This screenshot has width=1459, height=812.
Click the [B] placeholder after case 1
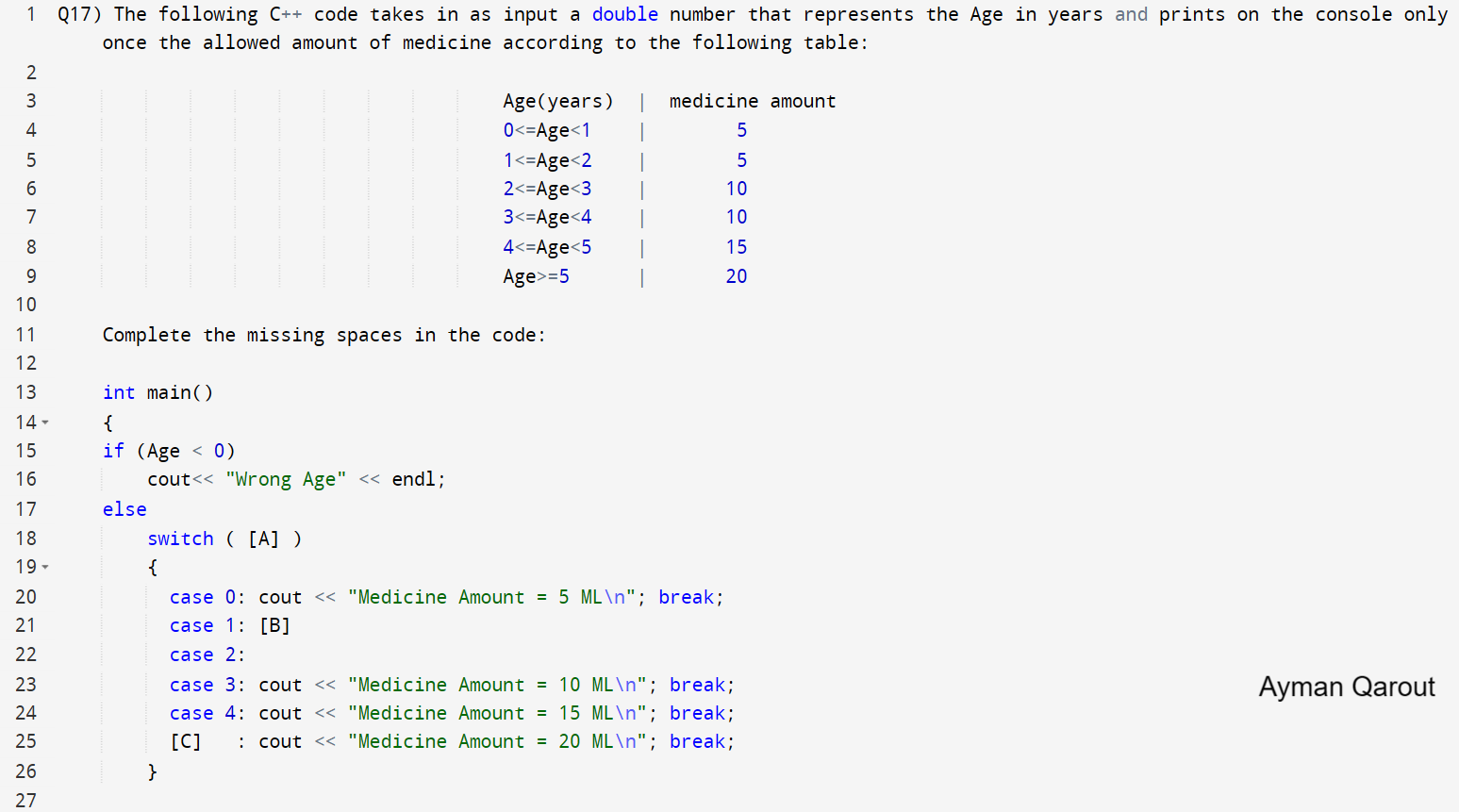pos(274,625)
